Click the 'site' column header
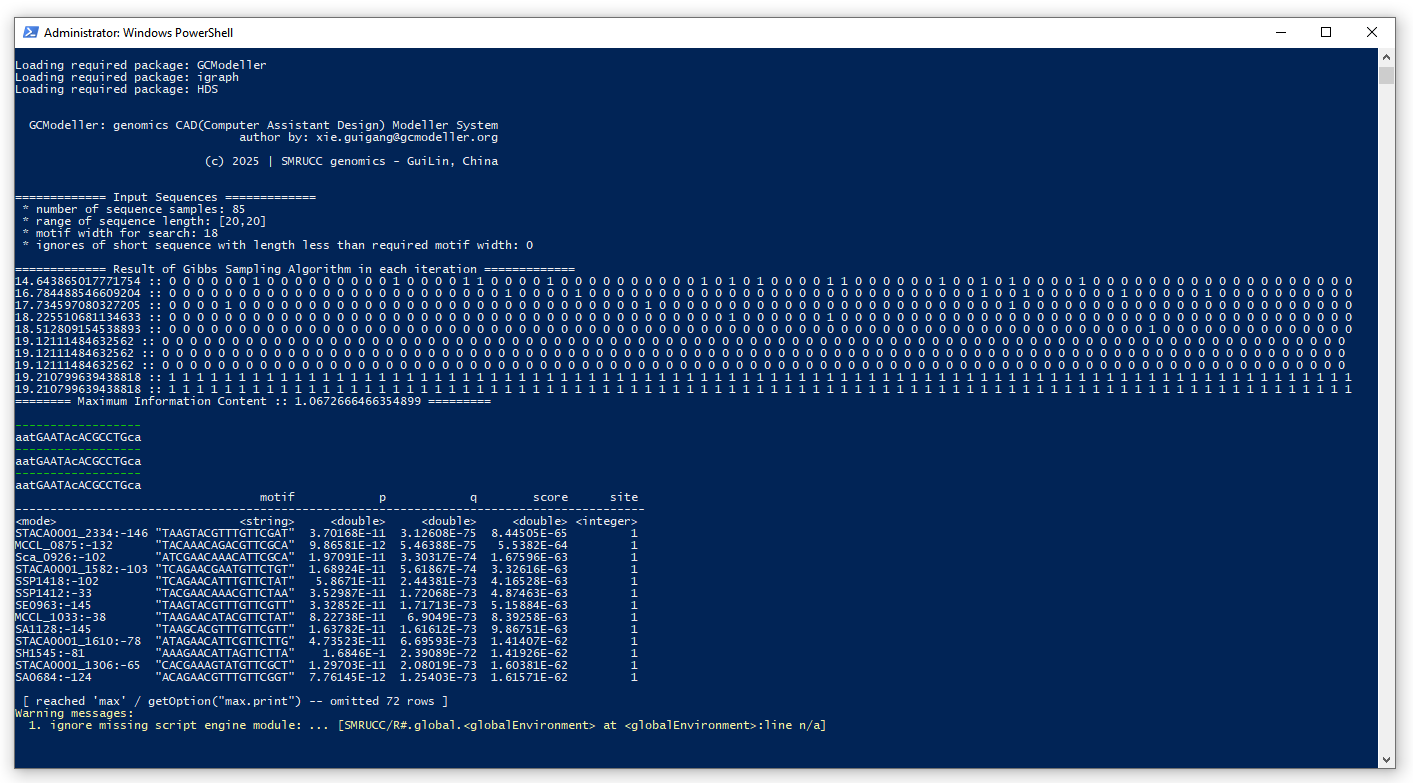 [623, 497]
